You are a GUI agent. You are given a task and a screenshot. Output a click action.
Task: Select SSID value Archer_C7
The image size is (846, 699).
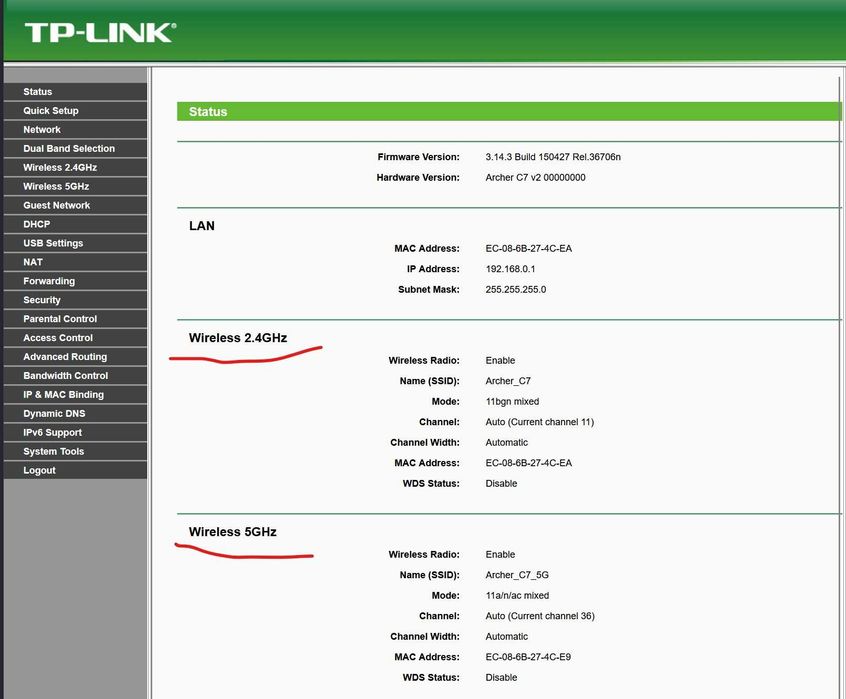tap(508, 381)
